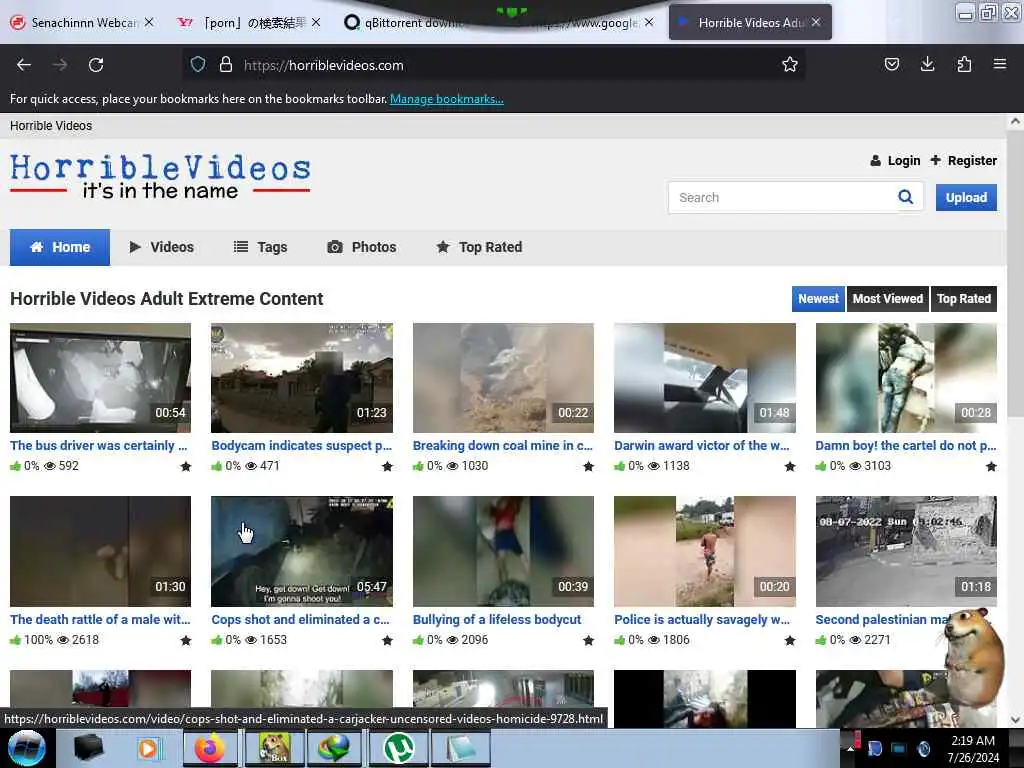Open the Register link
The width and height of the screenshot is (1024, 768).
tap(963, 161)
